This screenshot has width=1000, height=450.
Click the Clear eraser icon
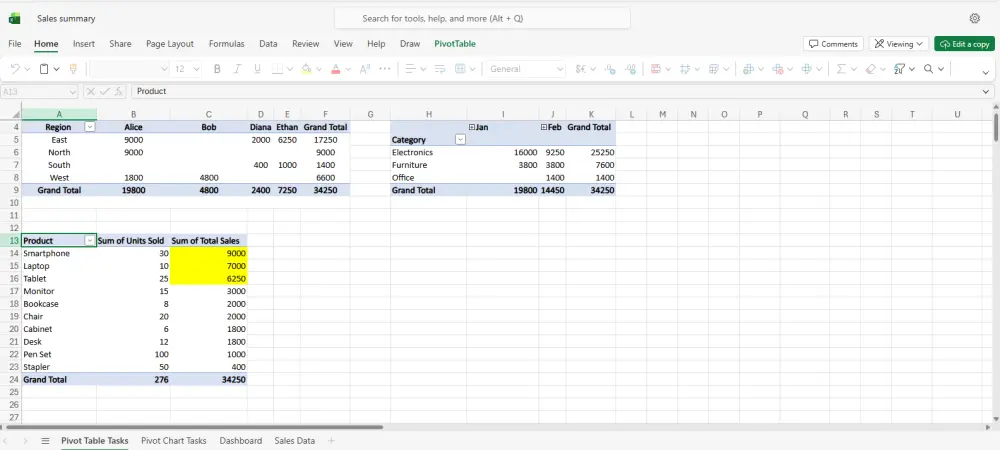[871, 69]
